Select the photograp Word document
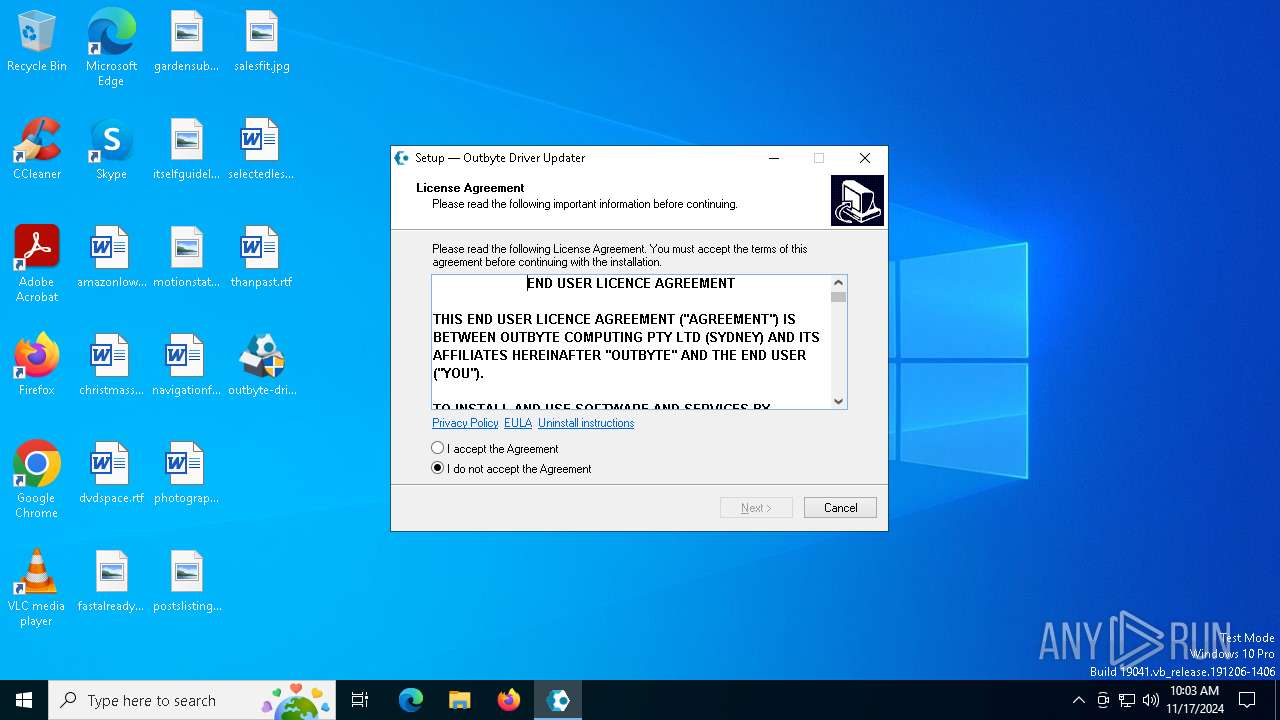Viewport: 1280px width, 720px height. coord(186,474)
